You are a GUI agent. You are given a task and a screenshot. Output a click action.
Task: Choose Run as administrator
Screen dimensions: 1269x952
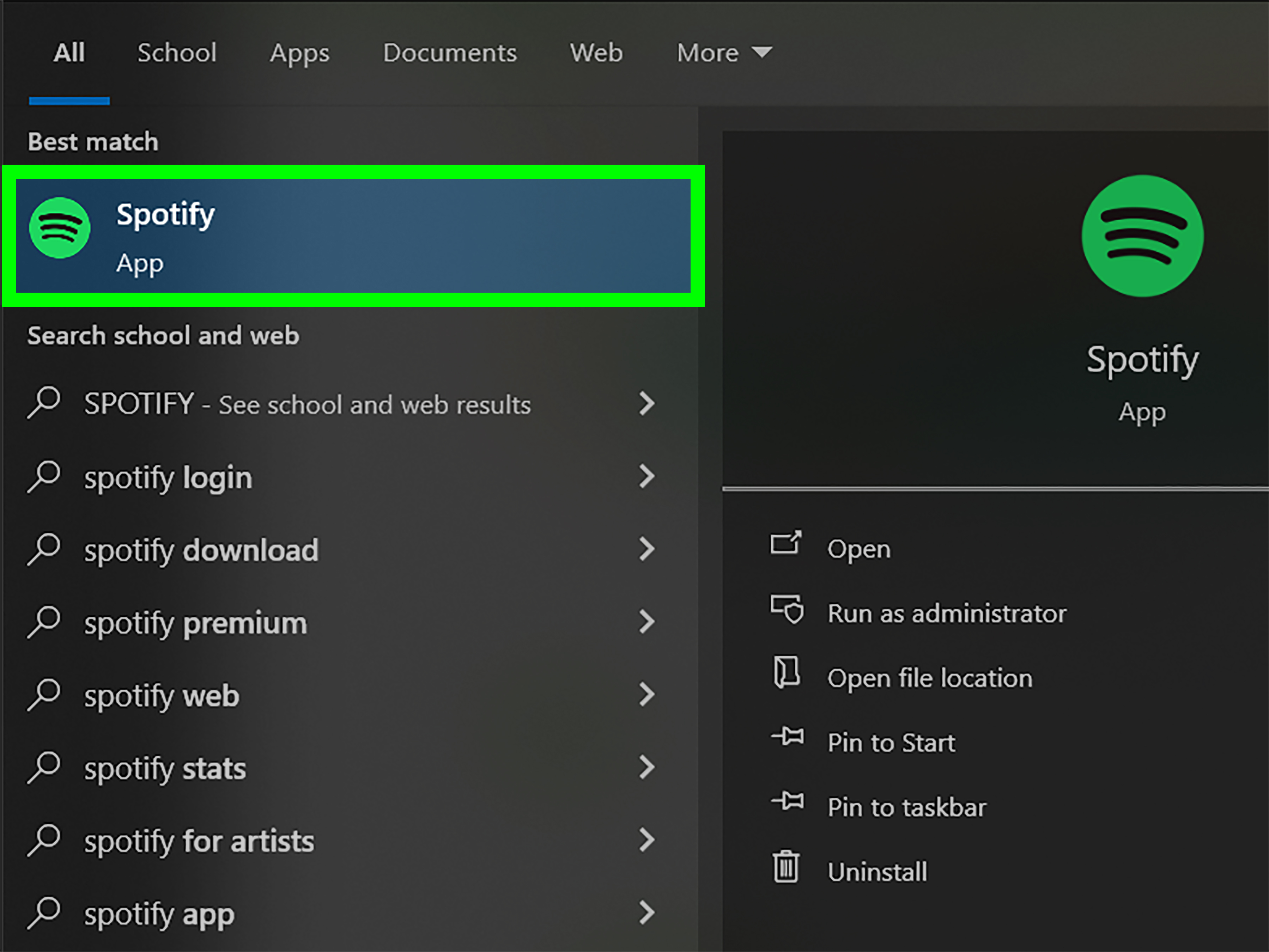947,614
